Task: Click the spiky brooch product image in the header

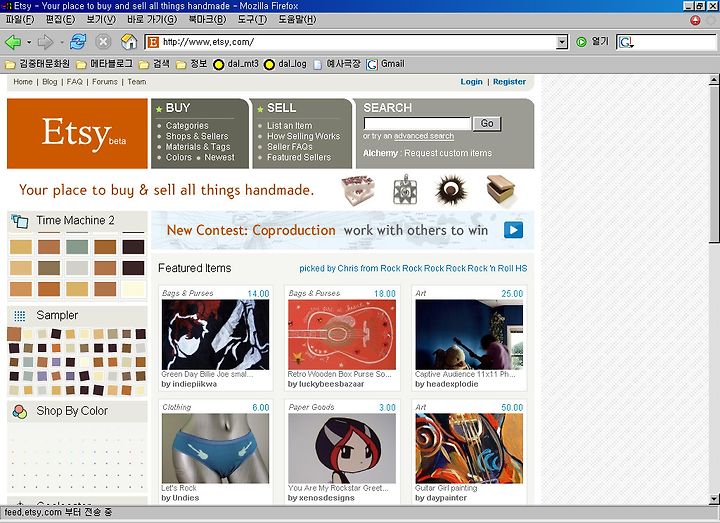Action: click(451, 190)
